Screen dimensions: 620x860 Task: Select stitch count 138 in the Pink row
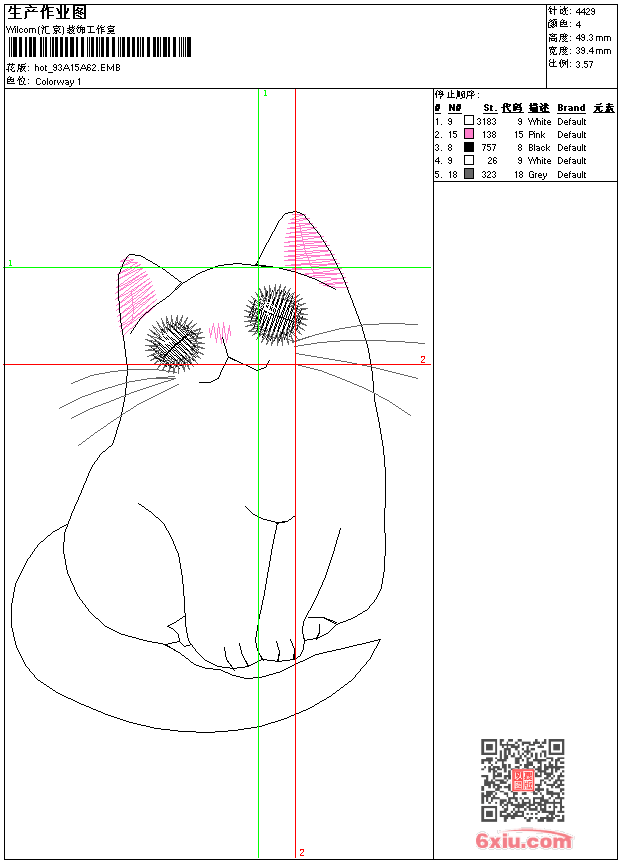pyautogui.click(x=489, y=134)
